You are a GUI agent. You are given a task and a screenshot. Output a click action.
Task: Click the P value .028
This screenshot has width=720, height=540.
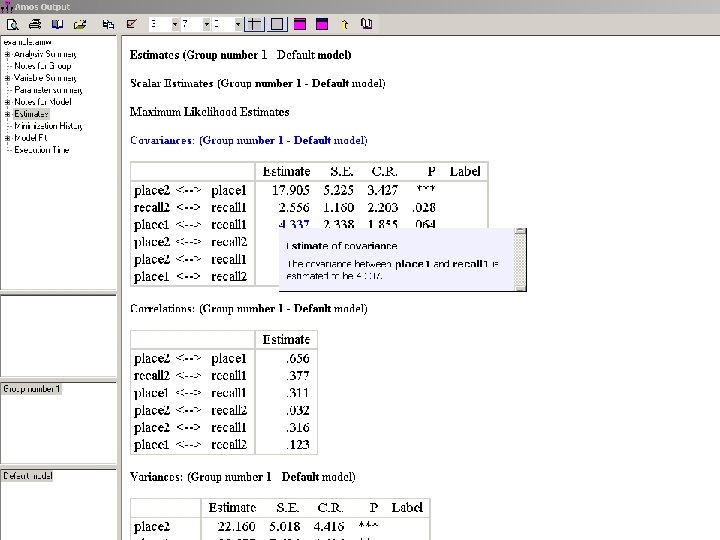[x=424, y=208]
